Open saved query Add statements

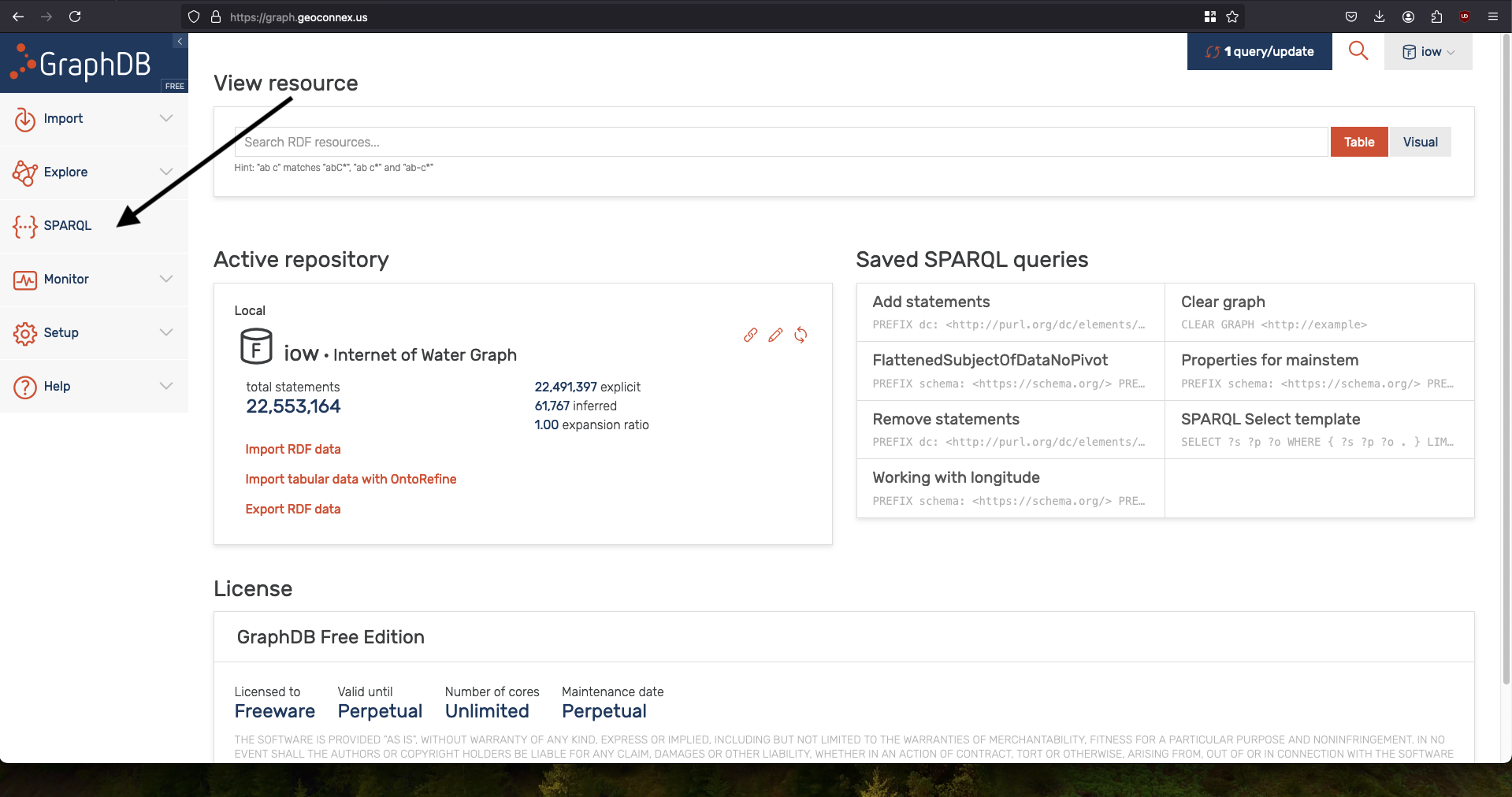pyautogui.click(x=1010, y=312)
